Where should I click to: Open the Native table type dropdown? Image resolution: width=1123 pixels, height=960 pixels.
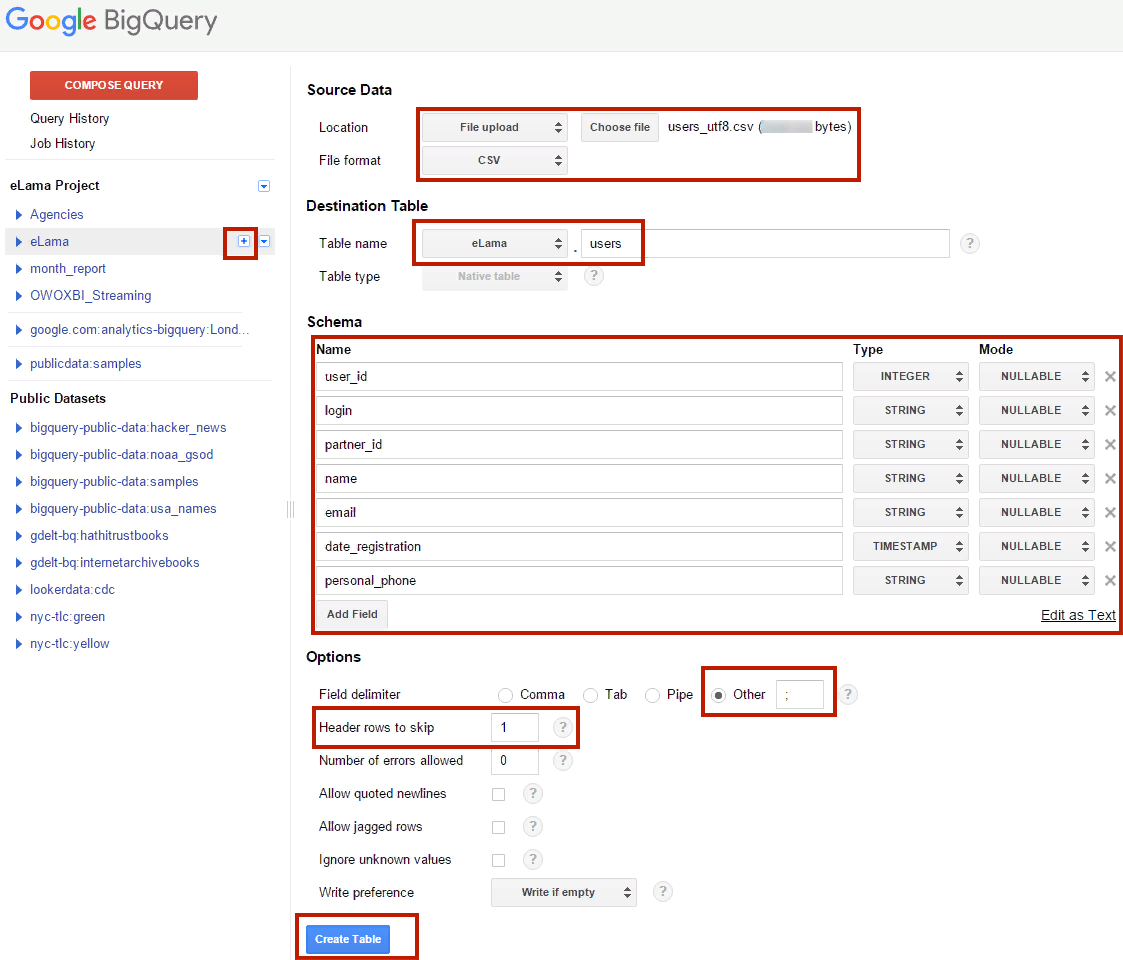(x=495, y=277)
